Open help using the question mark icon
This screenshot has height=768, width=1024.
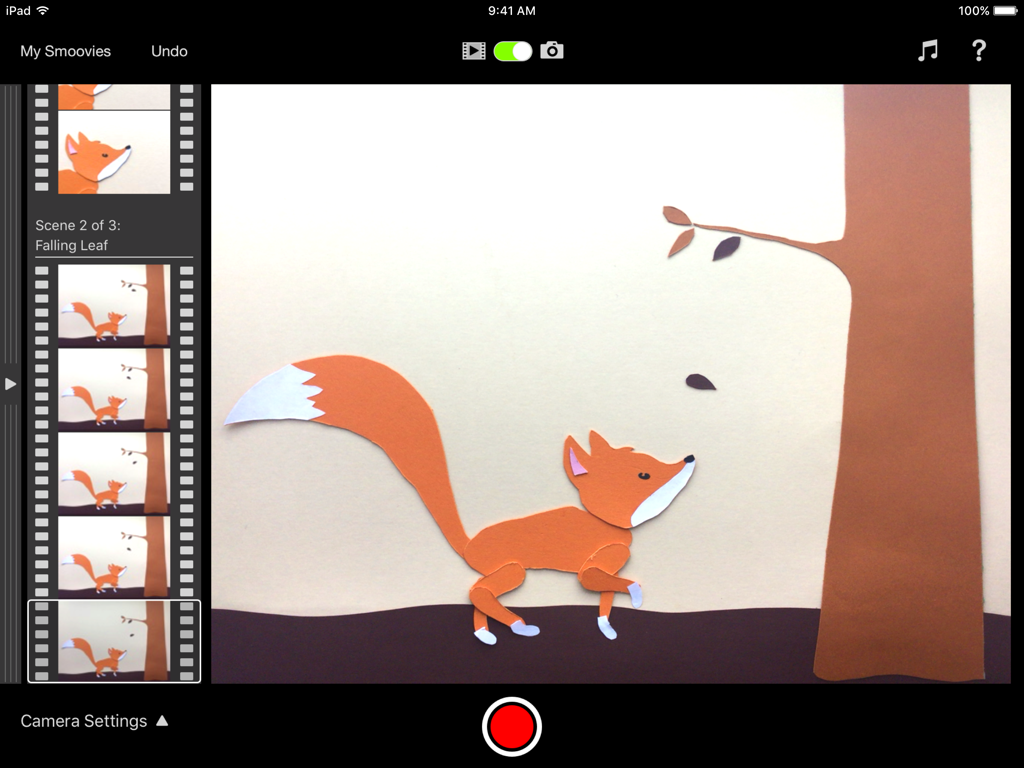pyautogui.click(x=978, y=50)
